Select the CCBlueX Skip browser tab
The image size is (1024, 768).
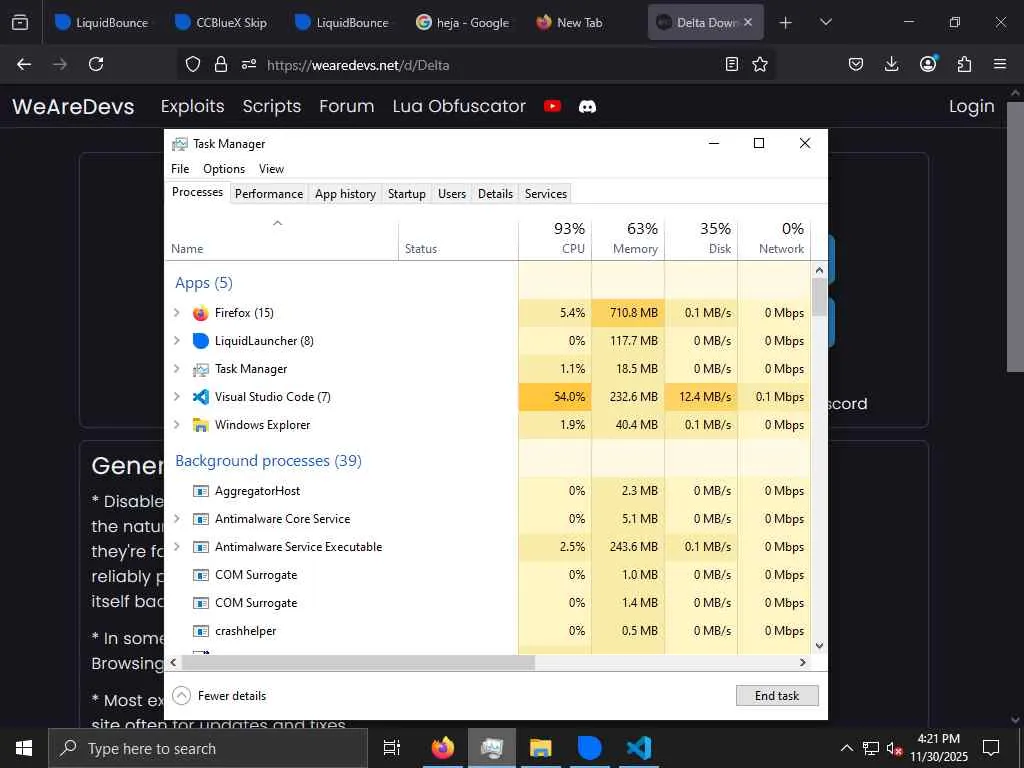tap(222, 22)
